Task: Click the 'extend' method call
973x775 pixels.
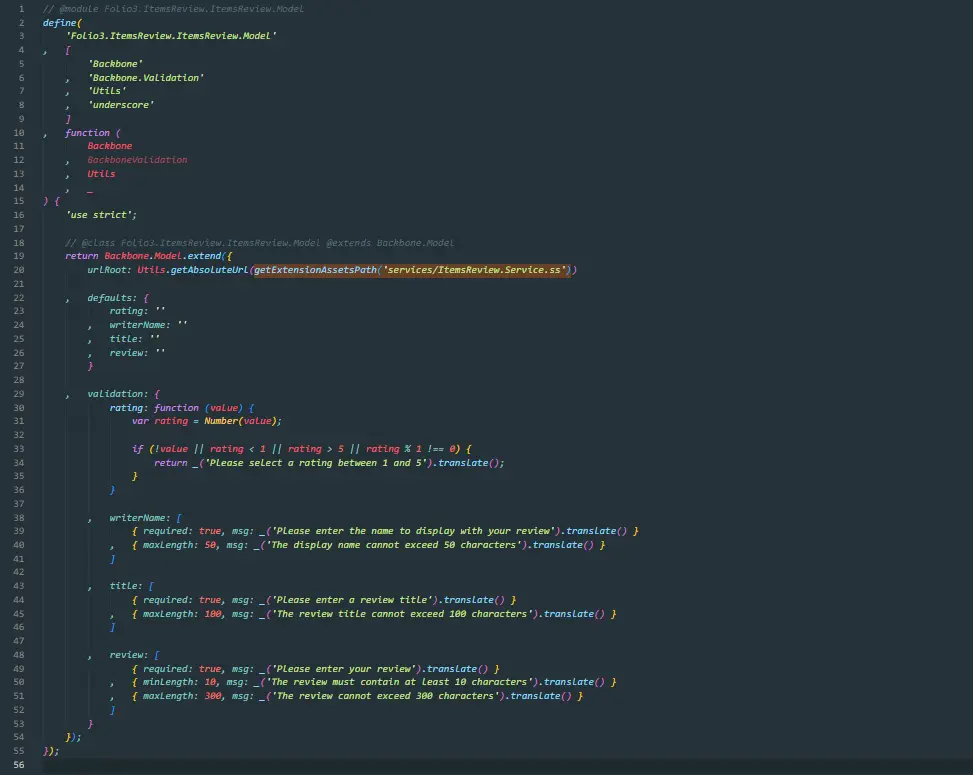Action: click(204, 256)
